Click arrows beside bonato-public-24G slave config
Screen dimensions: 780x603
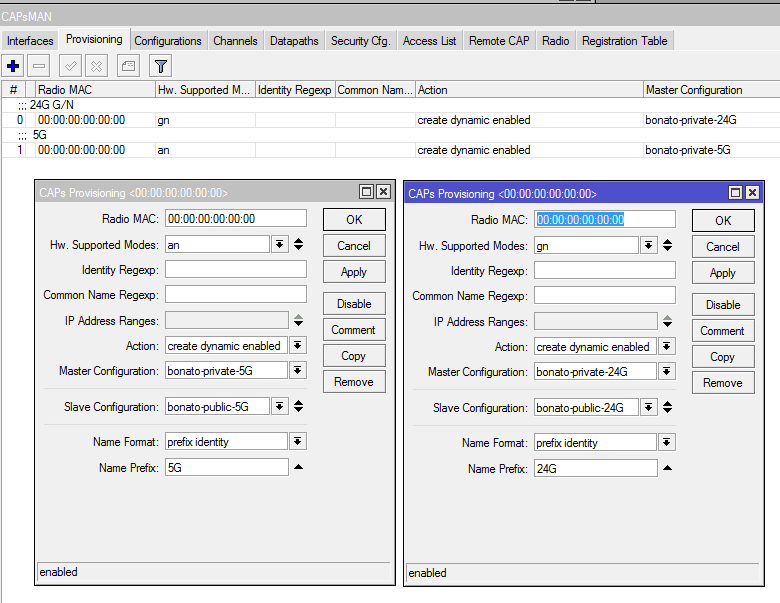[668, 407]
